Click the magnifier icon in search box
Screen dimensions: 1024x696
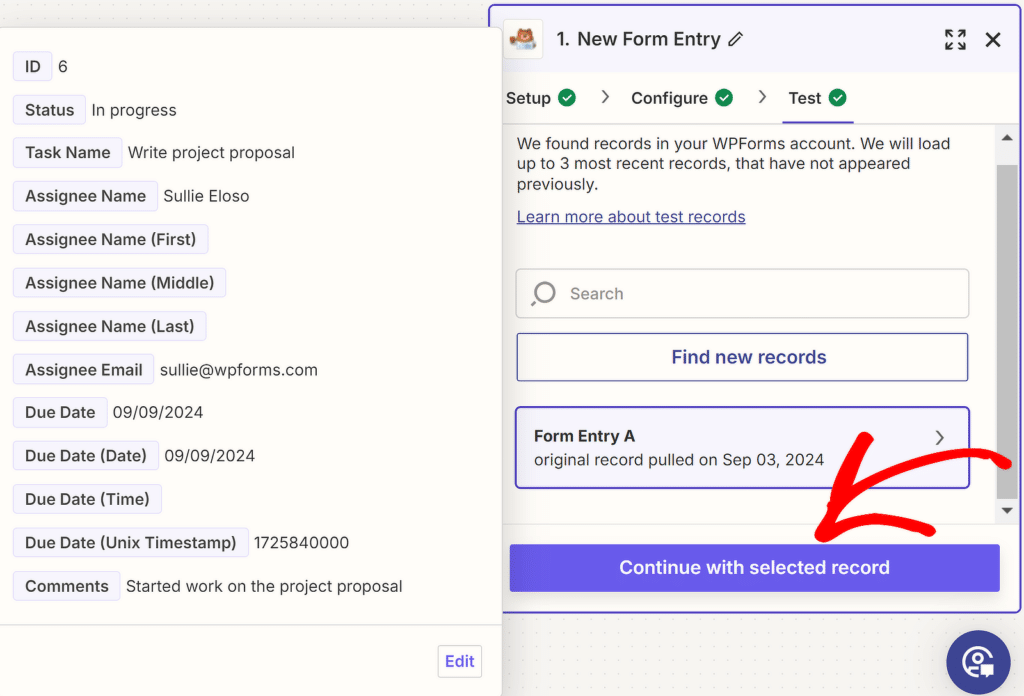coord(543,294)
